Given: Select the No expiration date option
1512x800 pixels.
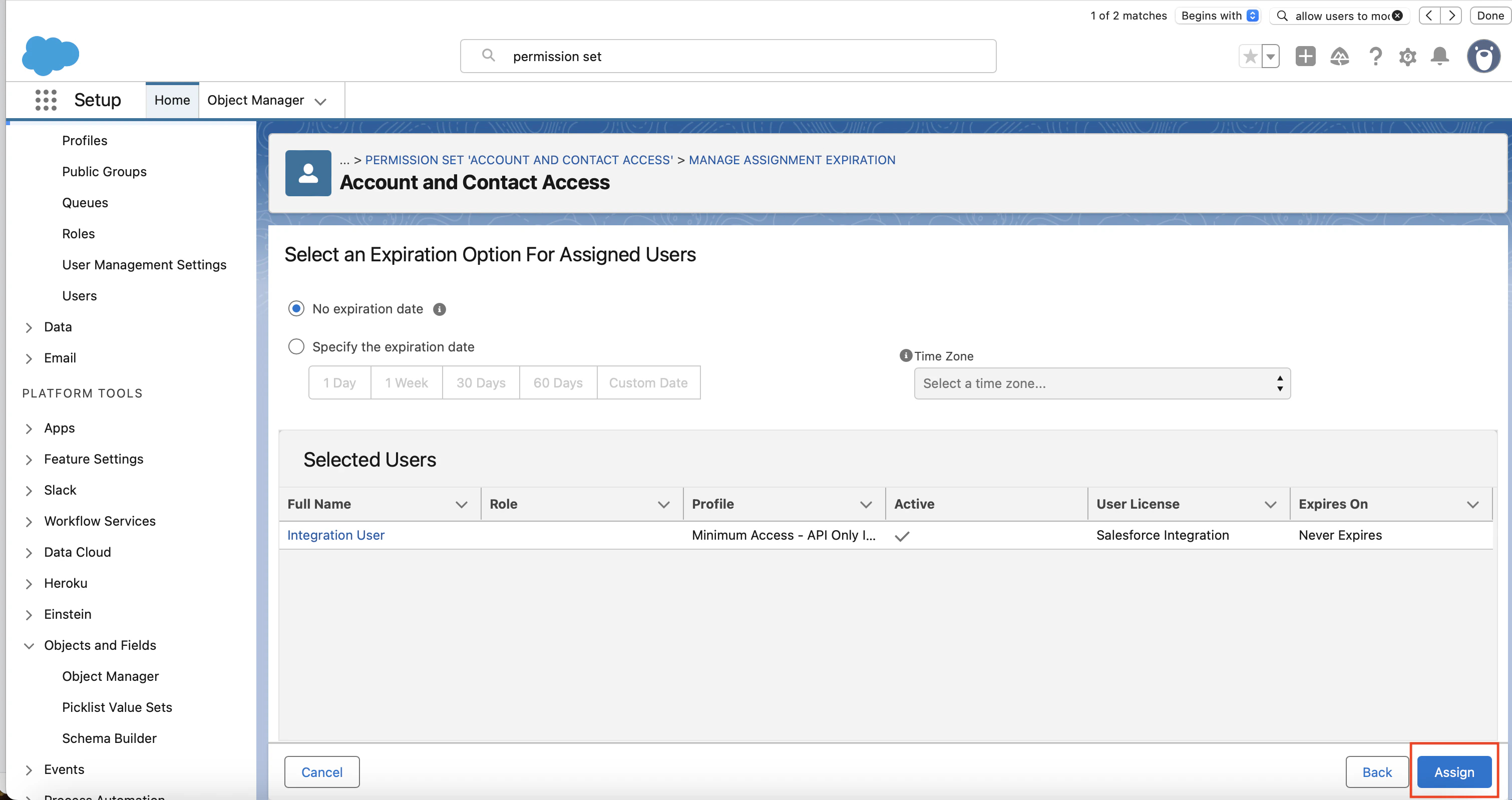Looking at the screenshot, I should tap(296, 309).
